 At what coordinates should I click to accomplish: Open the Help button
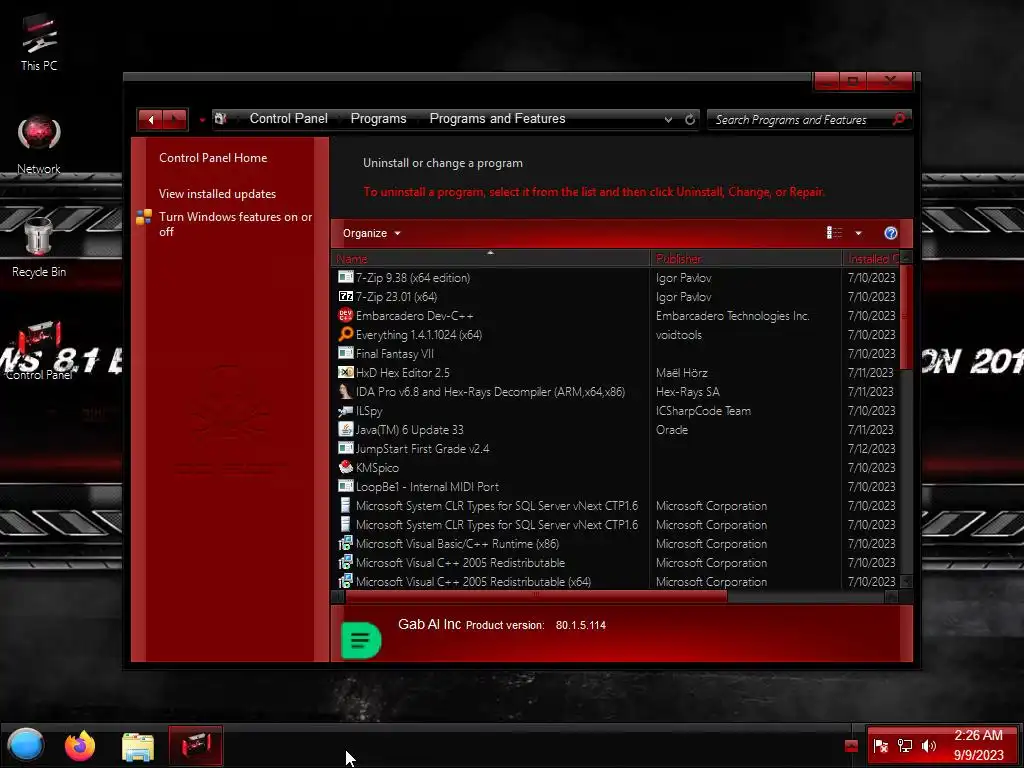click(x=891, y=233)
